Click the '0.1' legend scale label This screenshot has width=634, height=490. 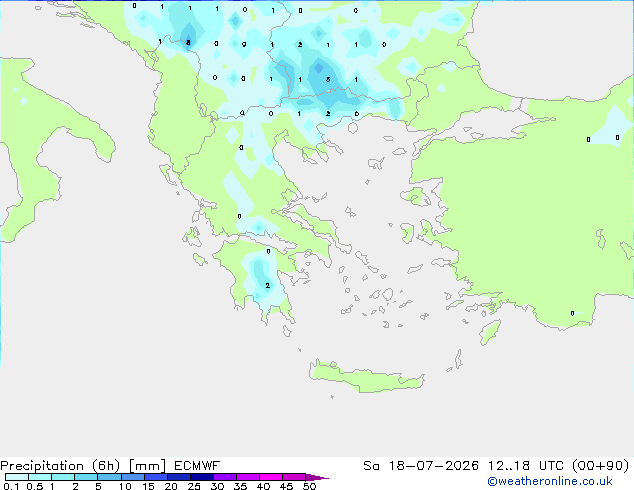pos(11,486)
